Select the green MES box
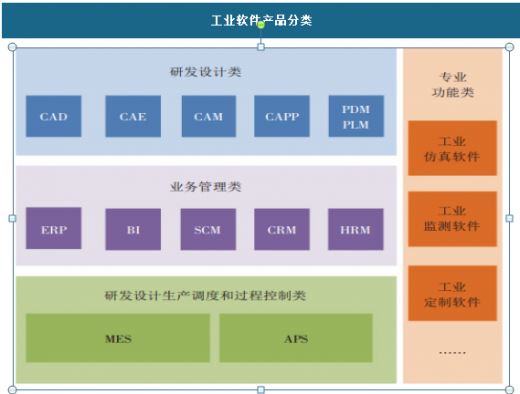The height and width of the screenshot is (394, 520). [118, 338]
